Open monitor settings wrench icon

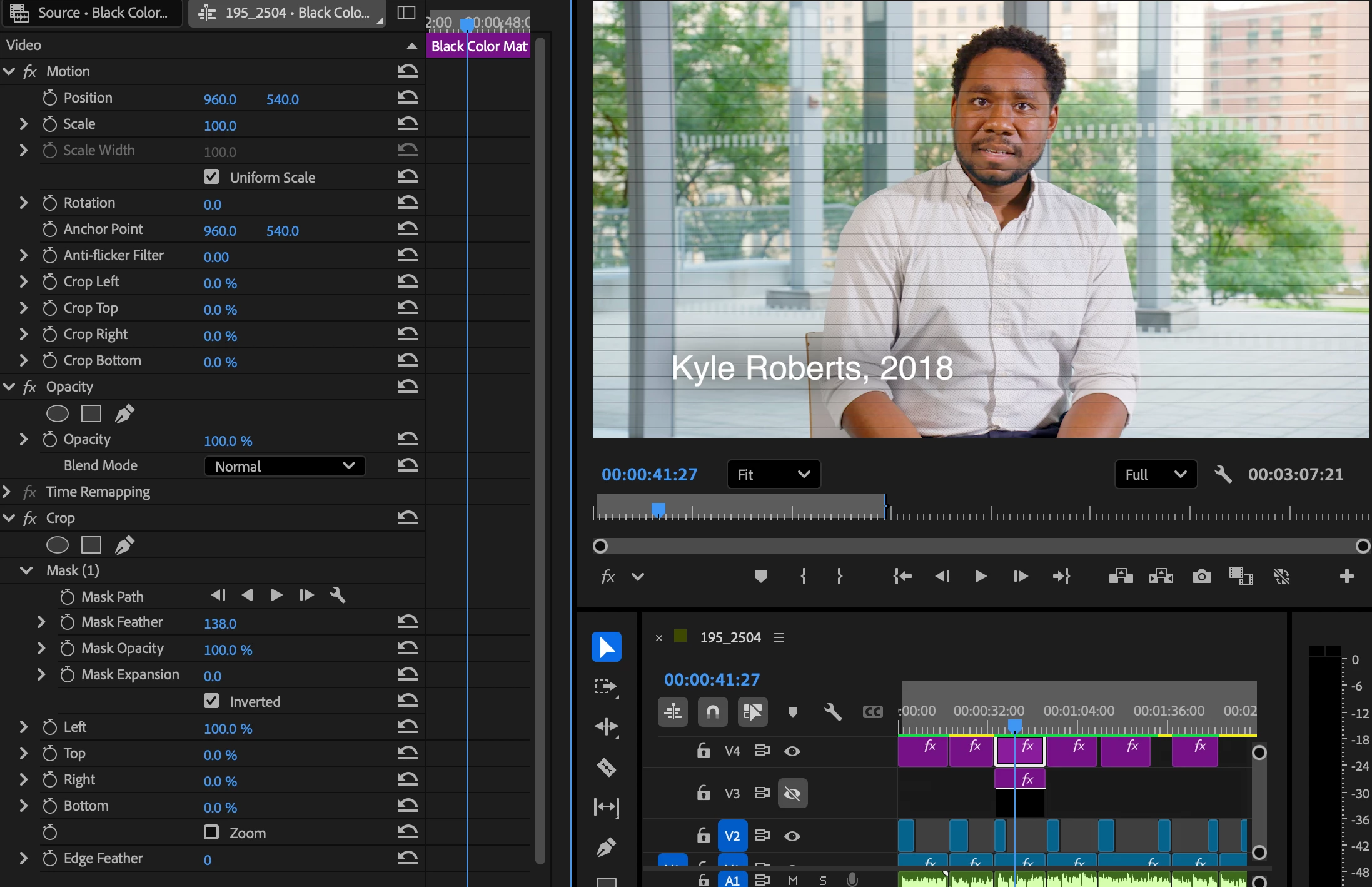click(1223, 474)
